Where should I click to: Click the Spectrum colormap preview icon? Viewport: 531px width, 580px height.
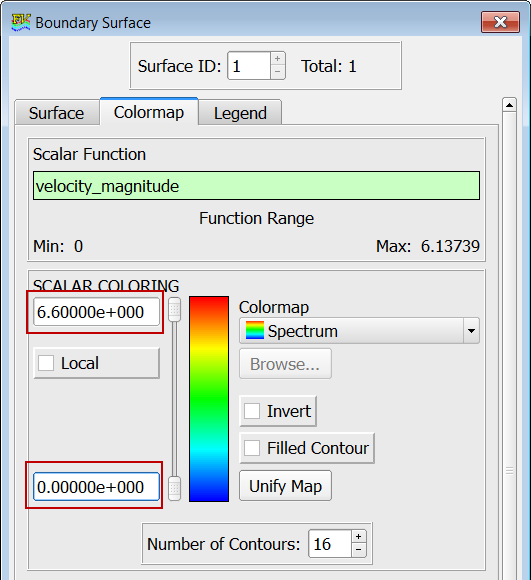[255, 330]
